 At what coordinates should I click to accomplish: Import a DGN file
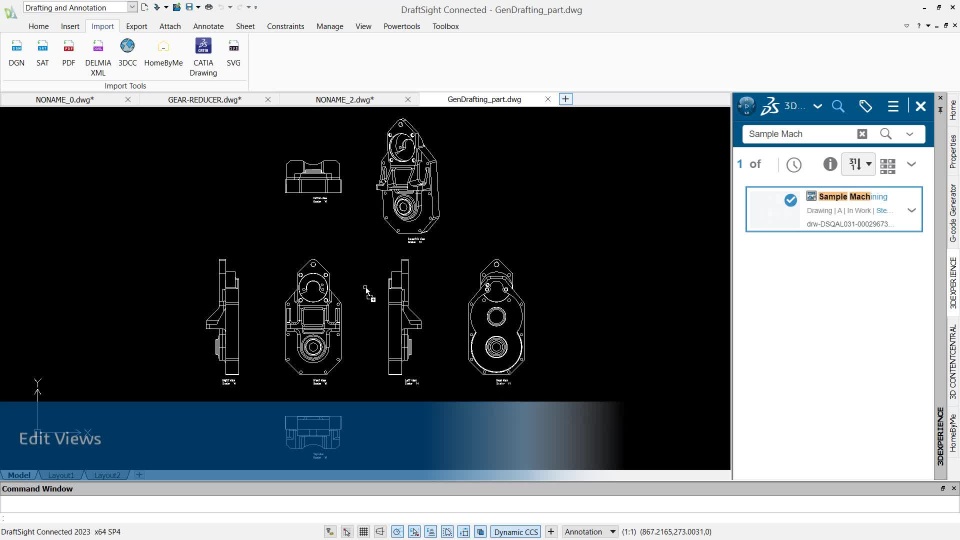click(17, 53)
